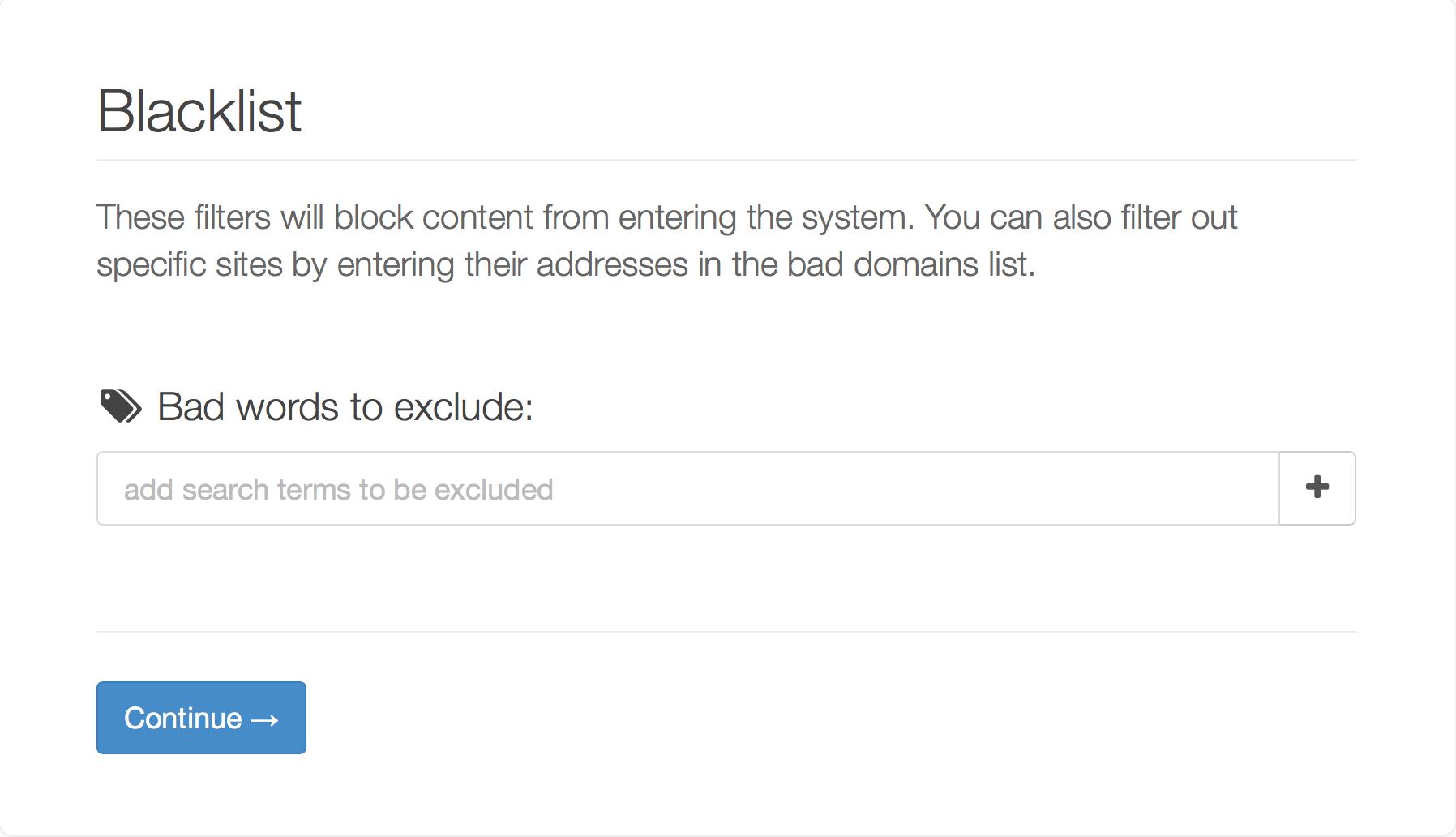Image resolution: width=1456 pixels, height=837 pixels.
Task: Click the divider line above Continue button
Action: [726, 631]
